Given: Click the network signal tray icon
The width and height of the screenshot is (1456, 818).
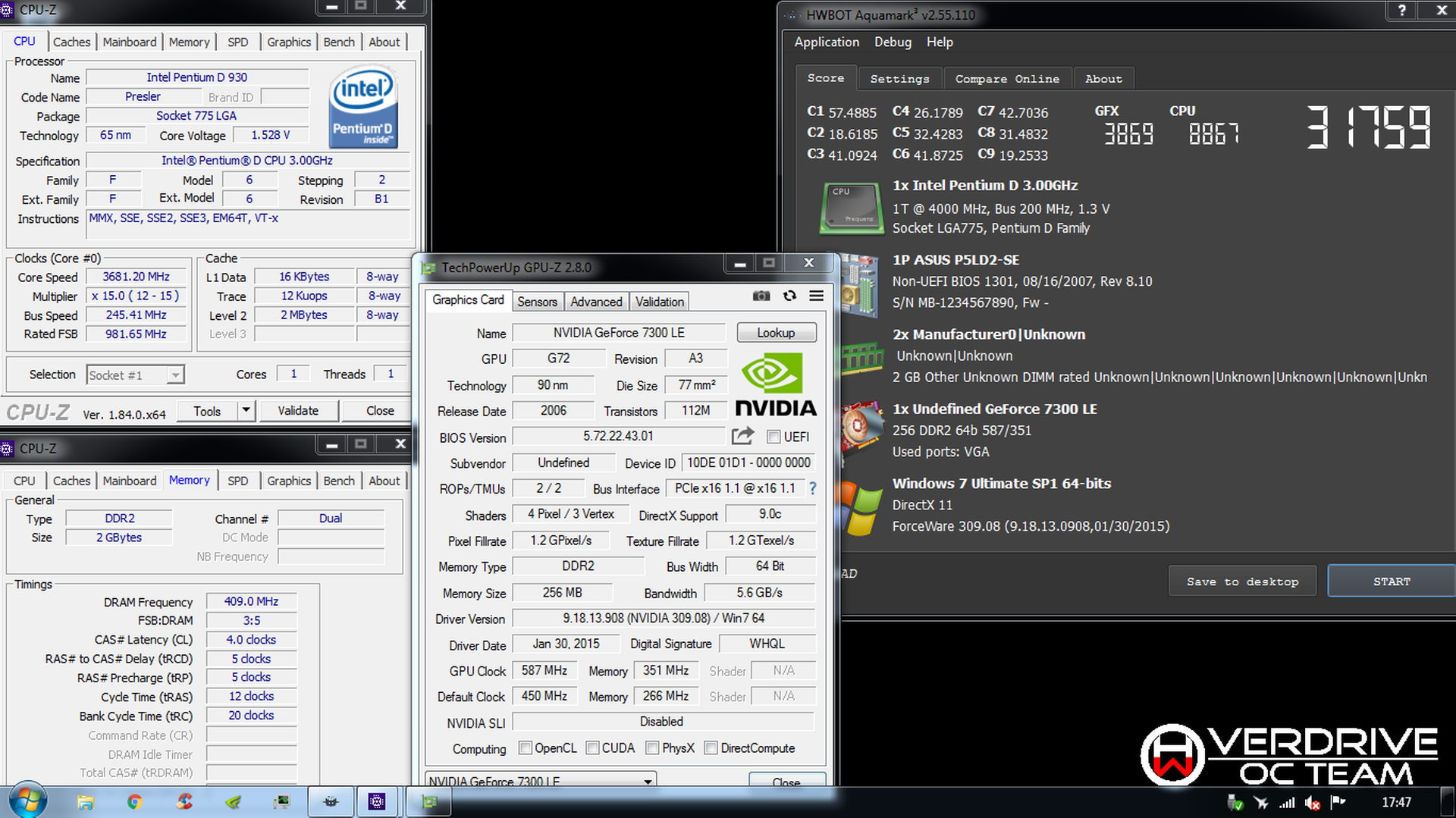Looking at the screenshot, I should [1287, 802].
